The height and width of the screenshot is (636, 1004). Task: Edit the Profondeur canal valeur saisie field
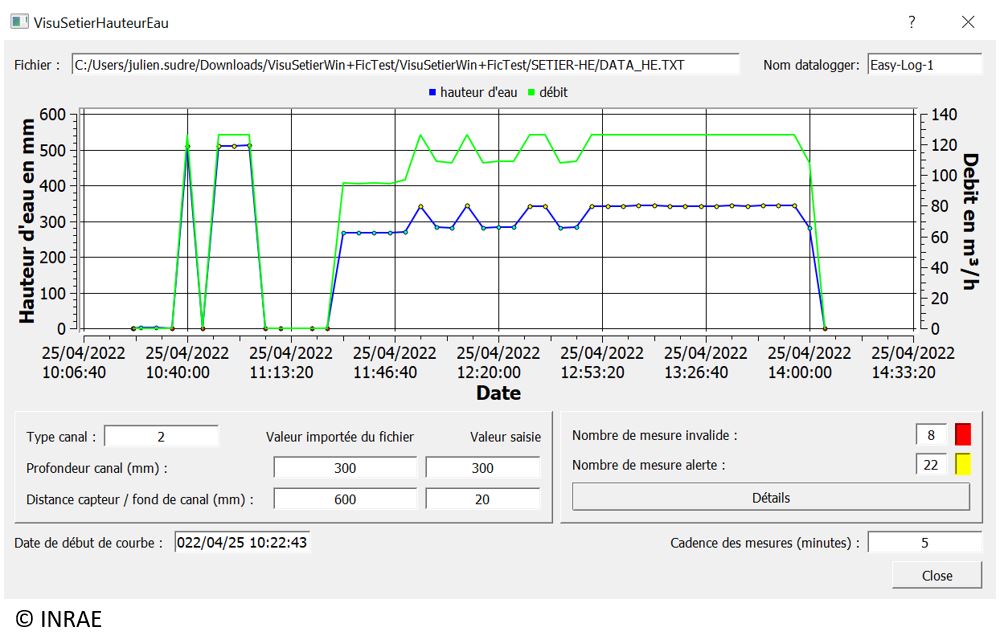point(482,468)
